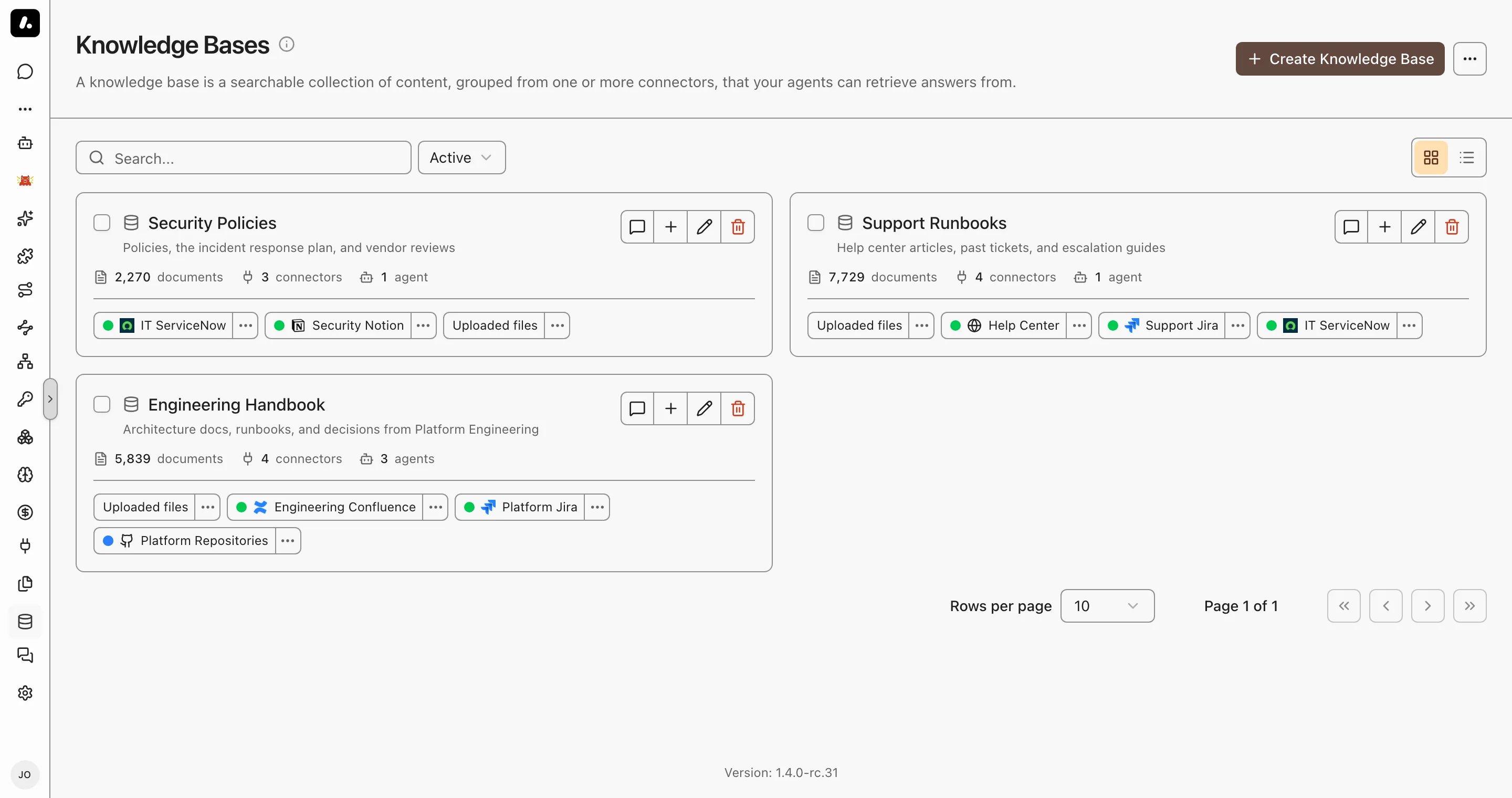Open options for Security Policies Uploaded files

point(557,325)
